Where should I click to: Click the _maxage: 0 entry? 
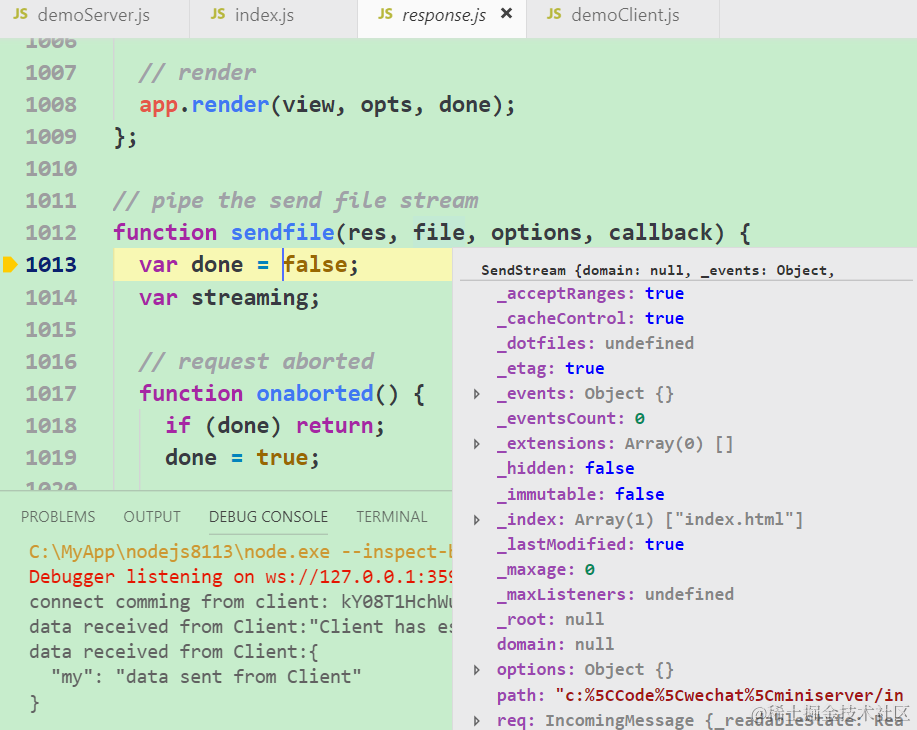coord(546,570)
